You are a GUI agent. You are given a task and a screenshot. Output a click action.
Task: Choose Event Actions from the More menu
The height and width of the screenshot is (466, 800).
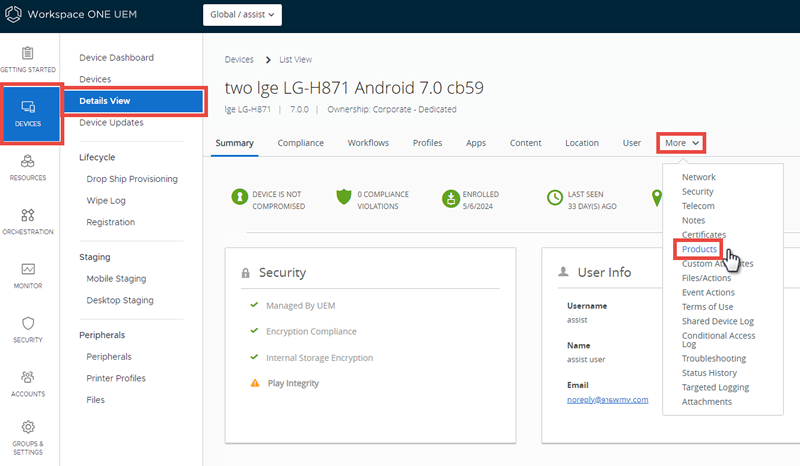point(708,292)
